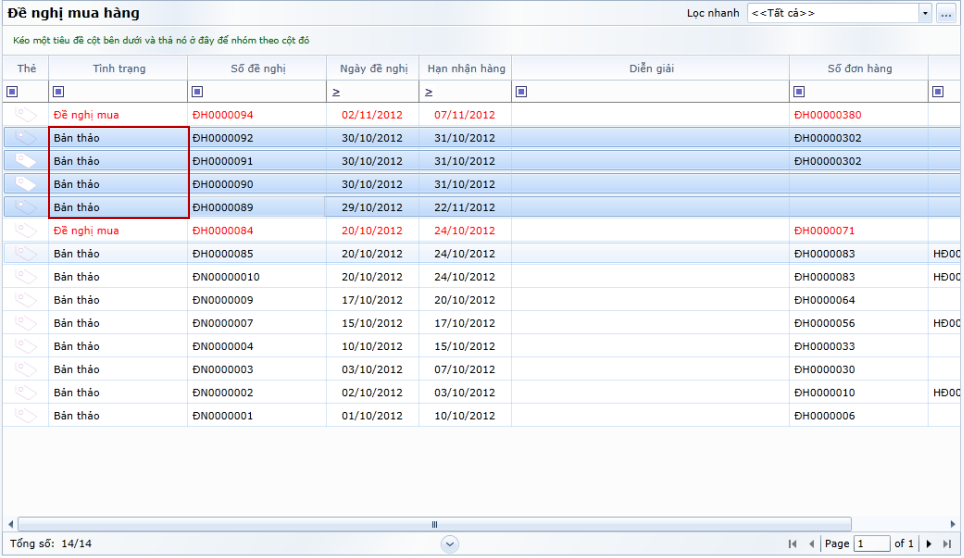Open the Lọc nhanh dropdown arrow
Image resolution: width=964 pixels, height=558 pixels.
(924, 14)
